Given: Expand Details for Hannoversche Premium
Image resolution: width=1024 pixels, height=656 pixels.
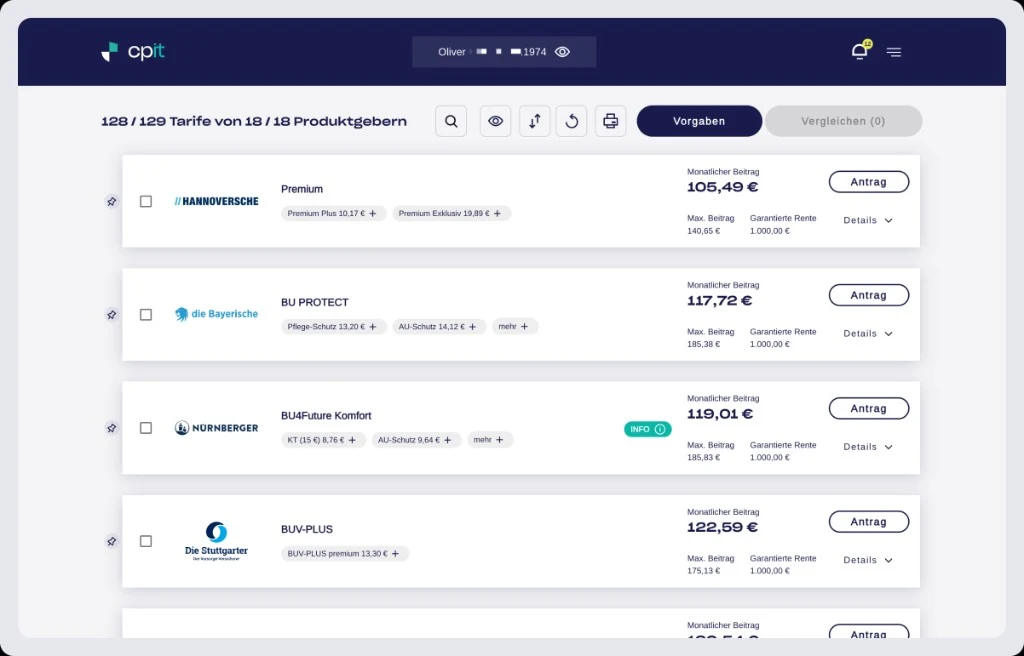Looking at the screenshot, I should point(868,220).
